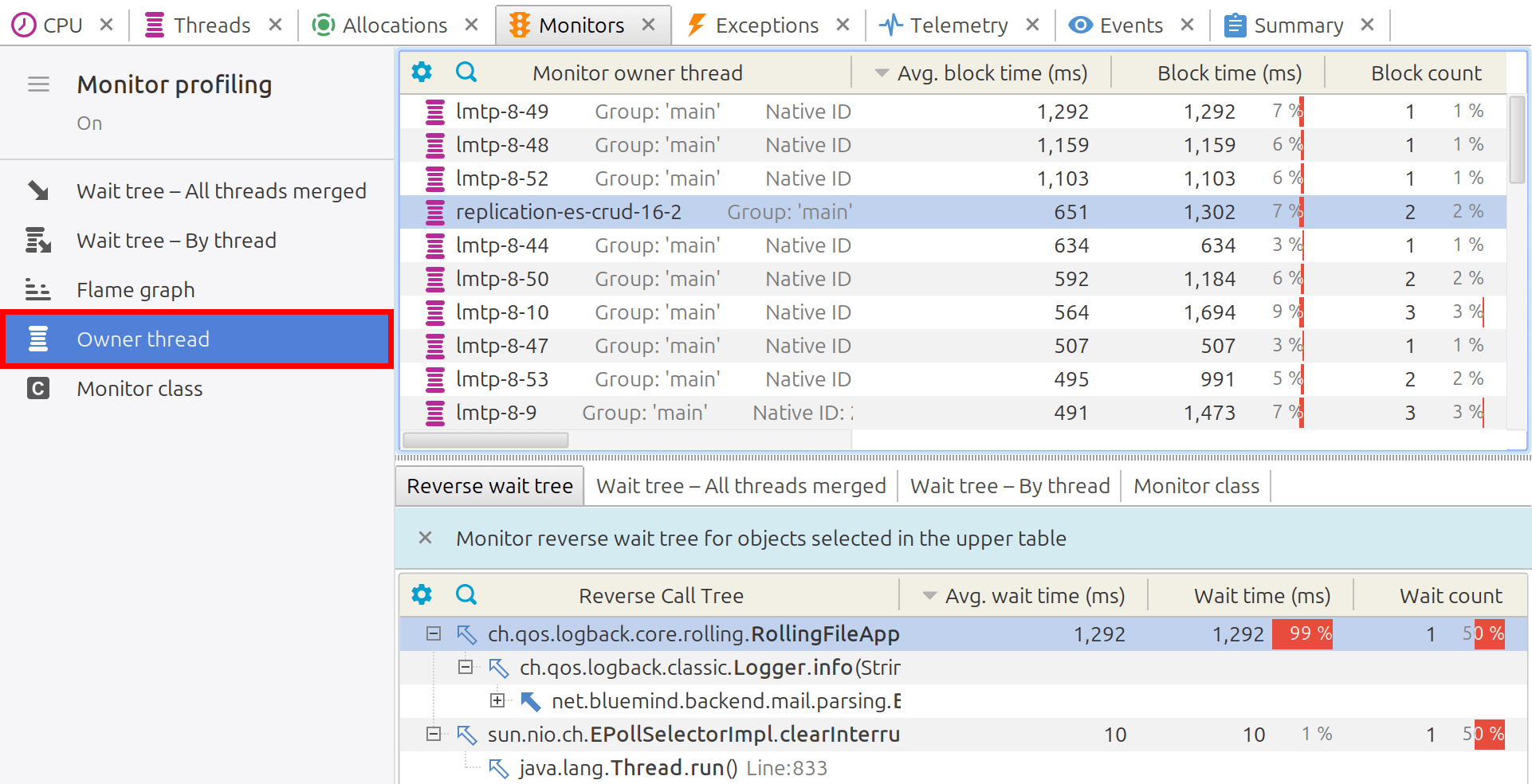Select the lmtp-8-53 thread row
This screenshot has height=784, width=1532.
pyautogui.click(x=953, y=379)
